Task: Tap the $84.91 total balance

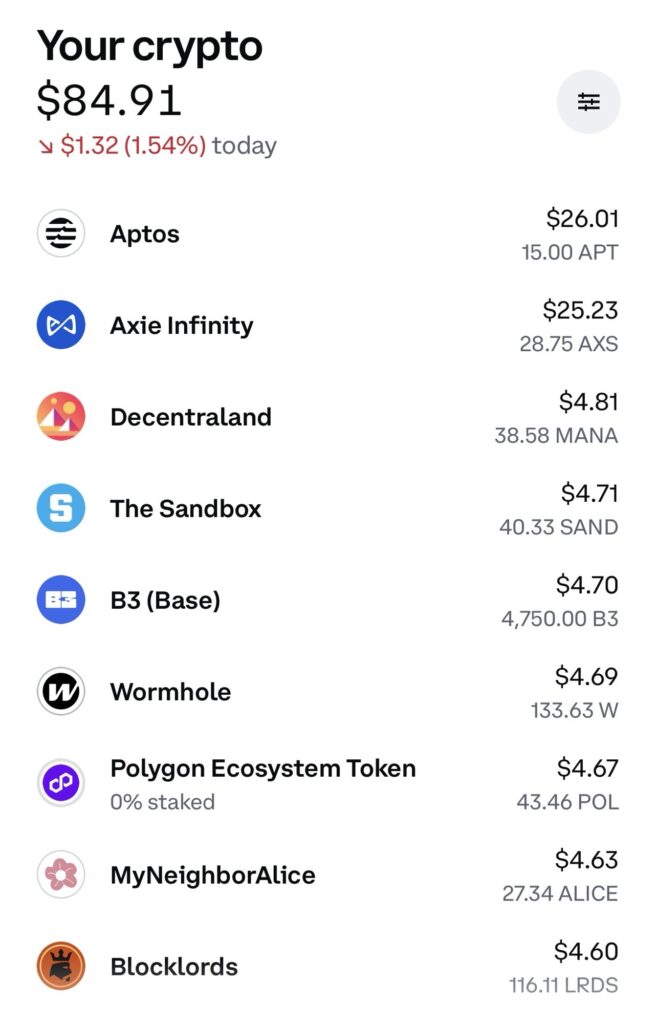Action: click(109, 100)
